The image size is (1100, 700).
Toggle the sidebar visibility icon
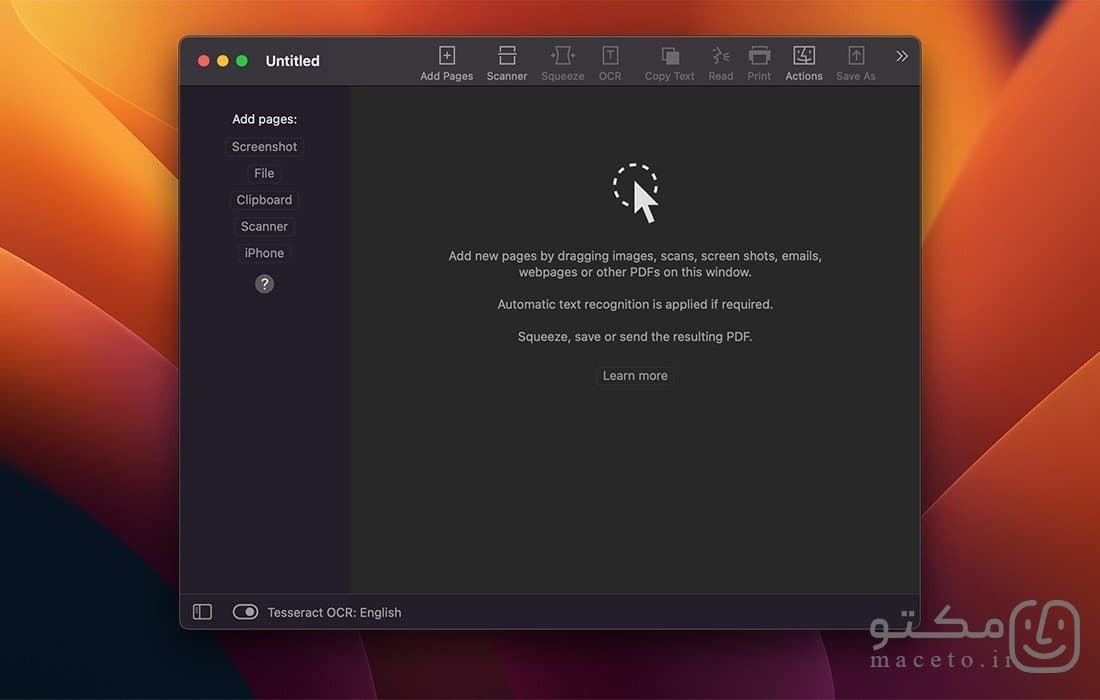coord(202,612)
